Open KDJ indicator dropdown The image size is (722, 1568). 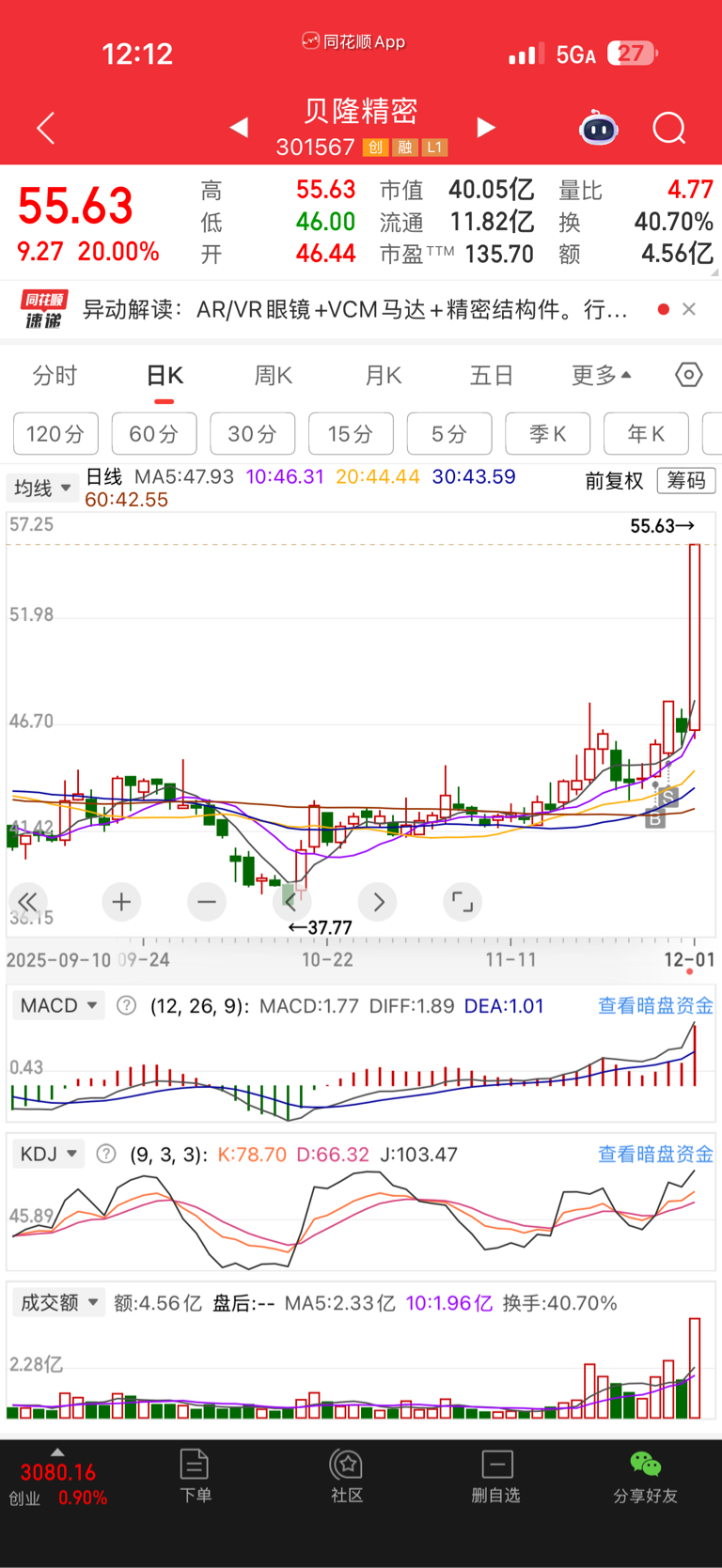point(48,1154)
